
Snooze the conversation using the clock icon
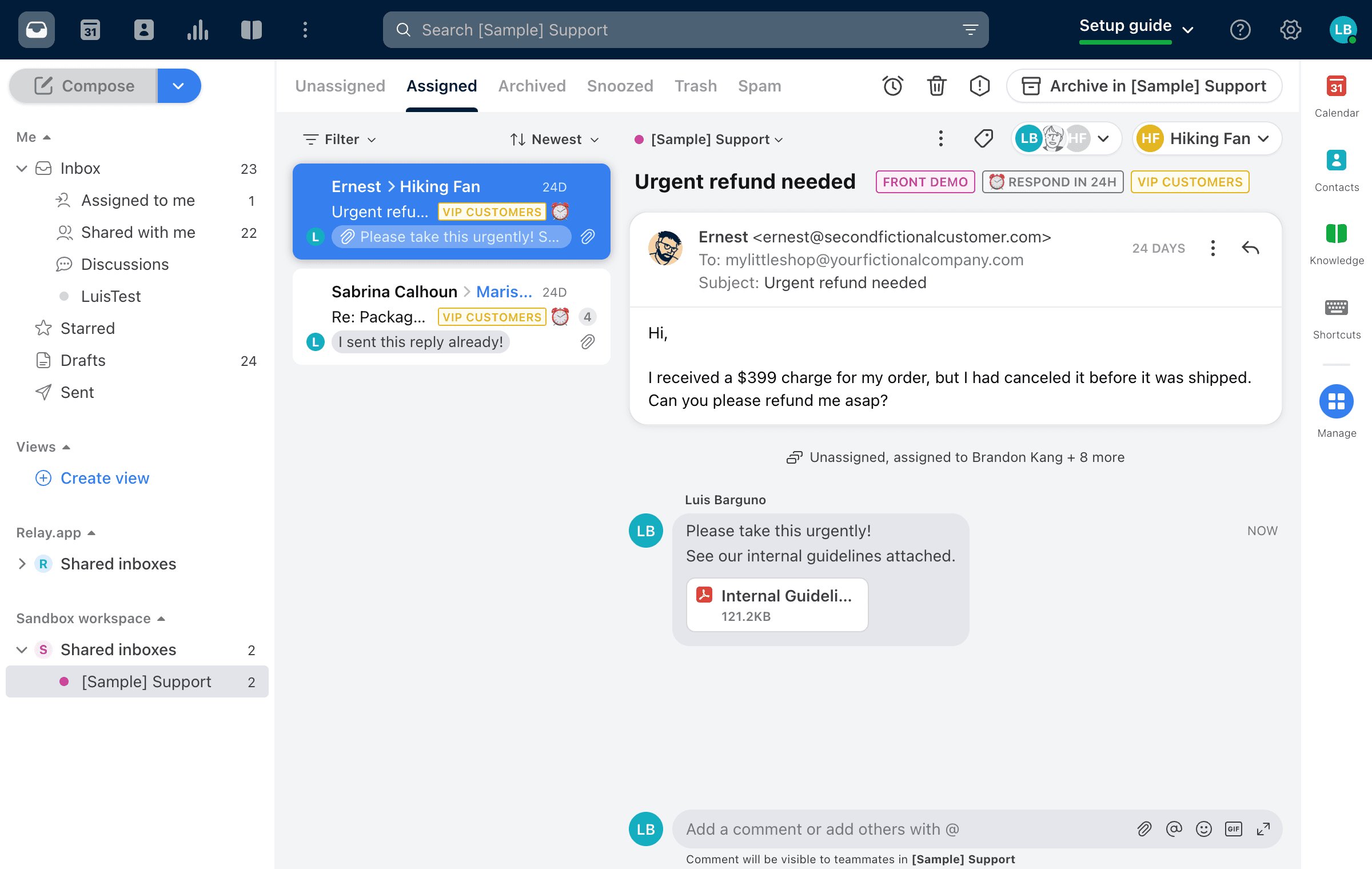tap(892, 86)
